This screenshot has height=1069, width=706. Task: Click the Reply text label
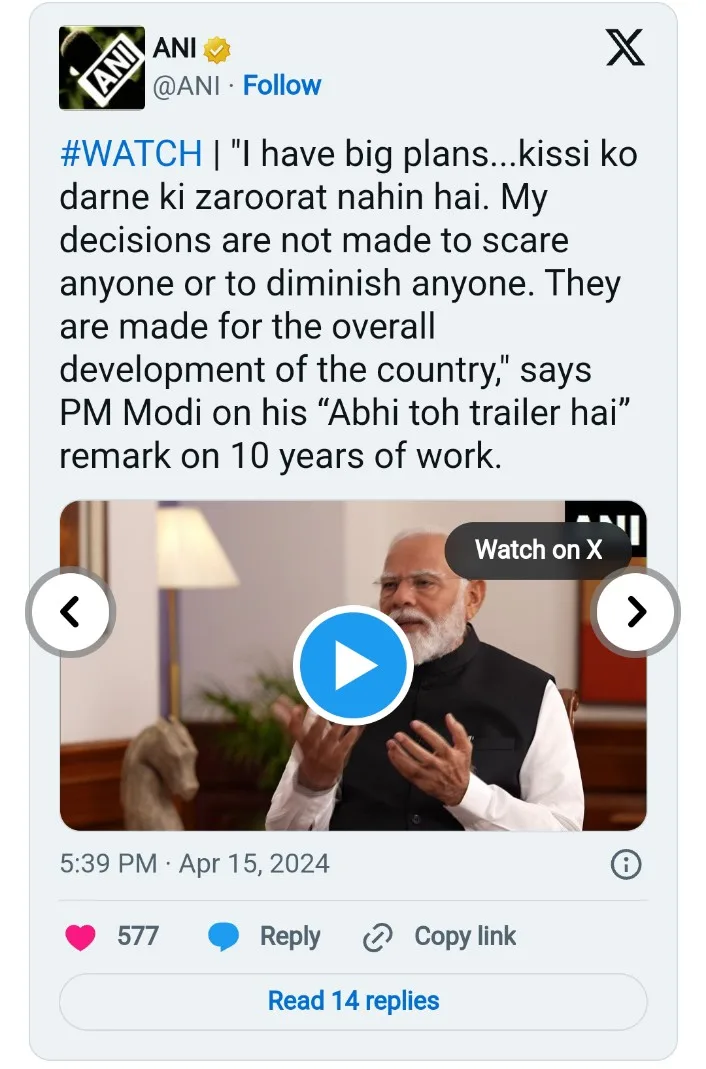[x=290, y=937]
